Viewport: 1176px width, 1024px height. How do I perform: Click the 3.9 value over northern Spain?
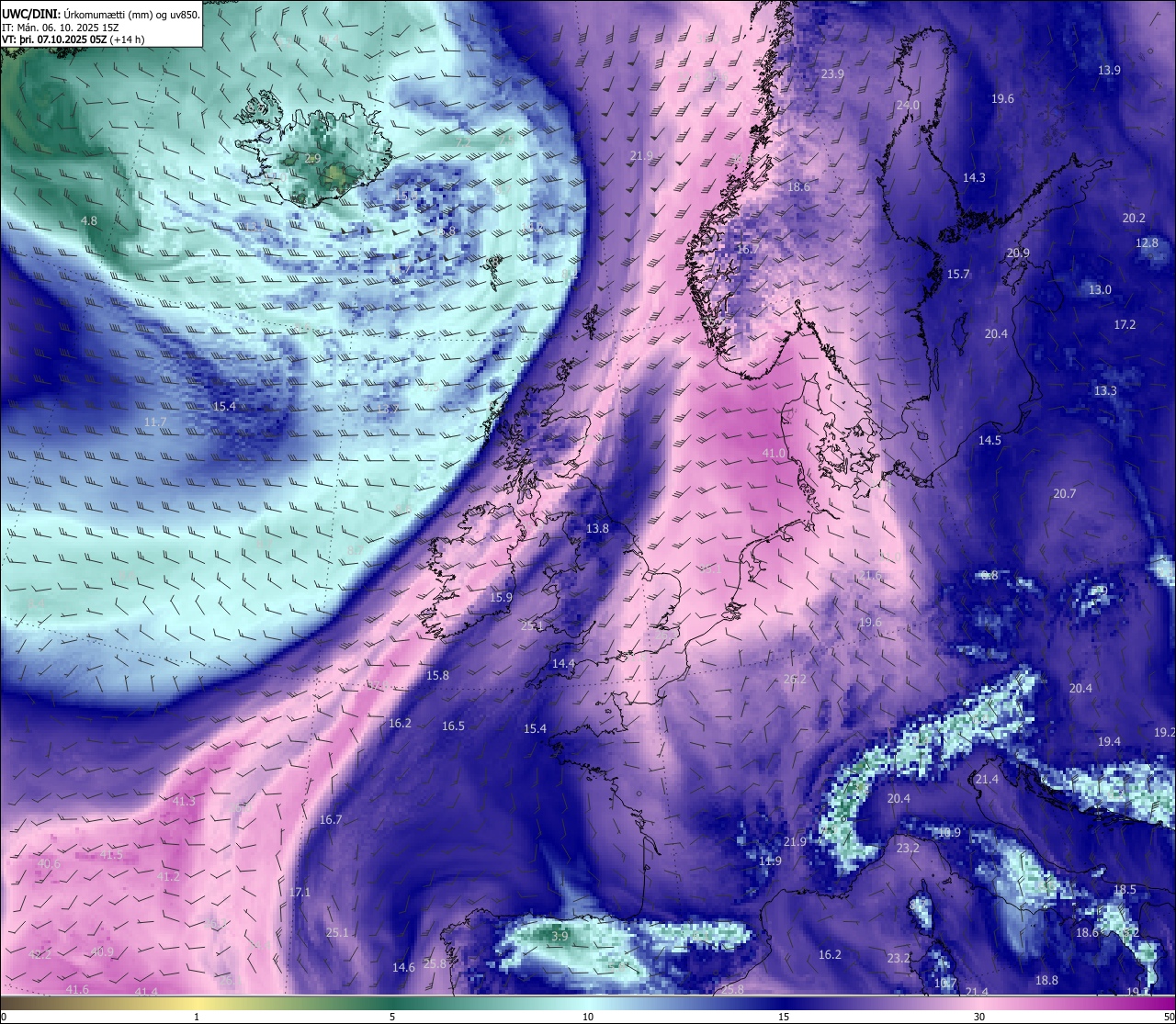(x=560, y=936)
